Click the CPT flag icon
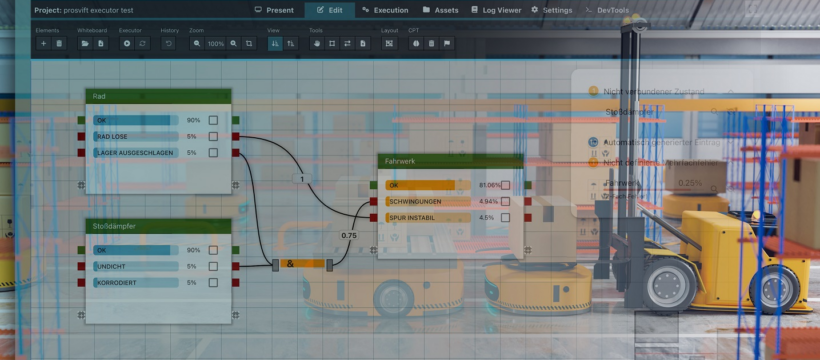Viewport: 820px width, 360px height. [x=447, y=43]
